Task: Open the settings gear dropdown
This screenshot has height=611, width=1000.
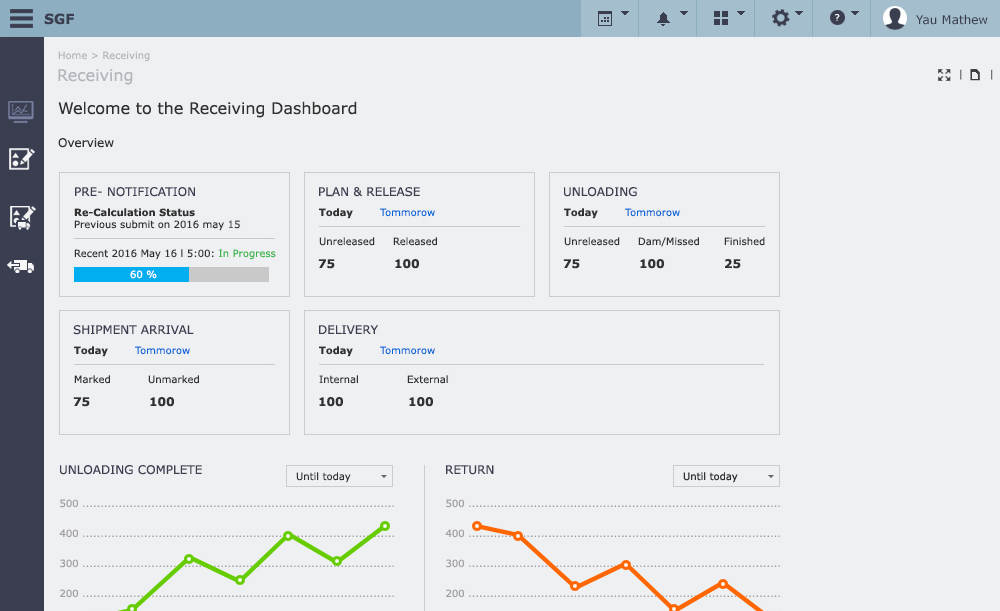Action: (786, 18)
